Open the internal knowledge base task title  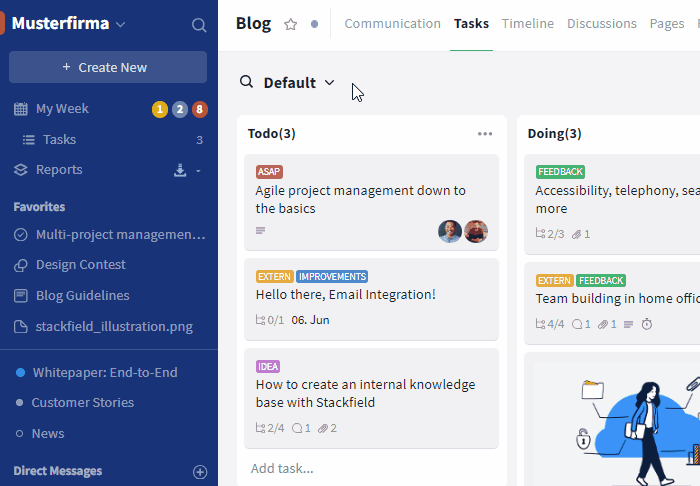point(365,394)
